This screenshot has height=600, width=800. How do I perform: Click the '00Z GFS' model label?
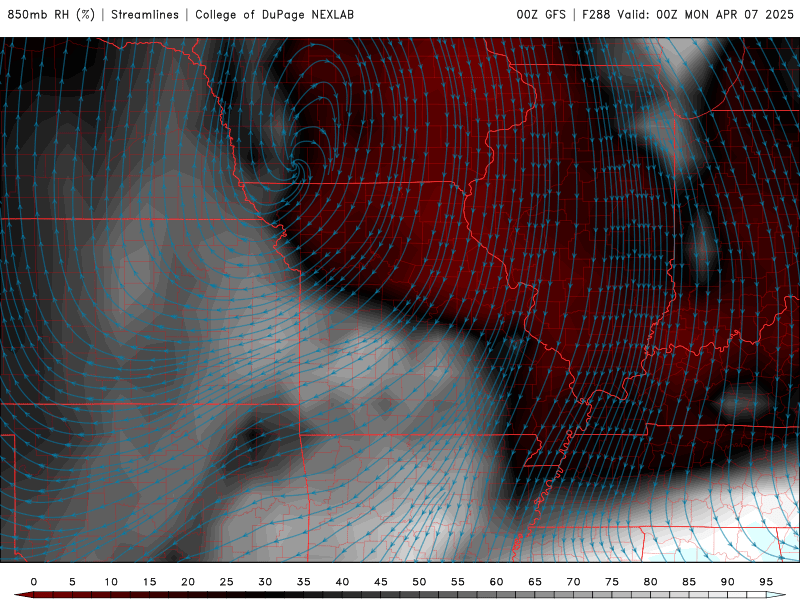pos(541,14)
